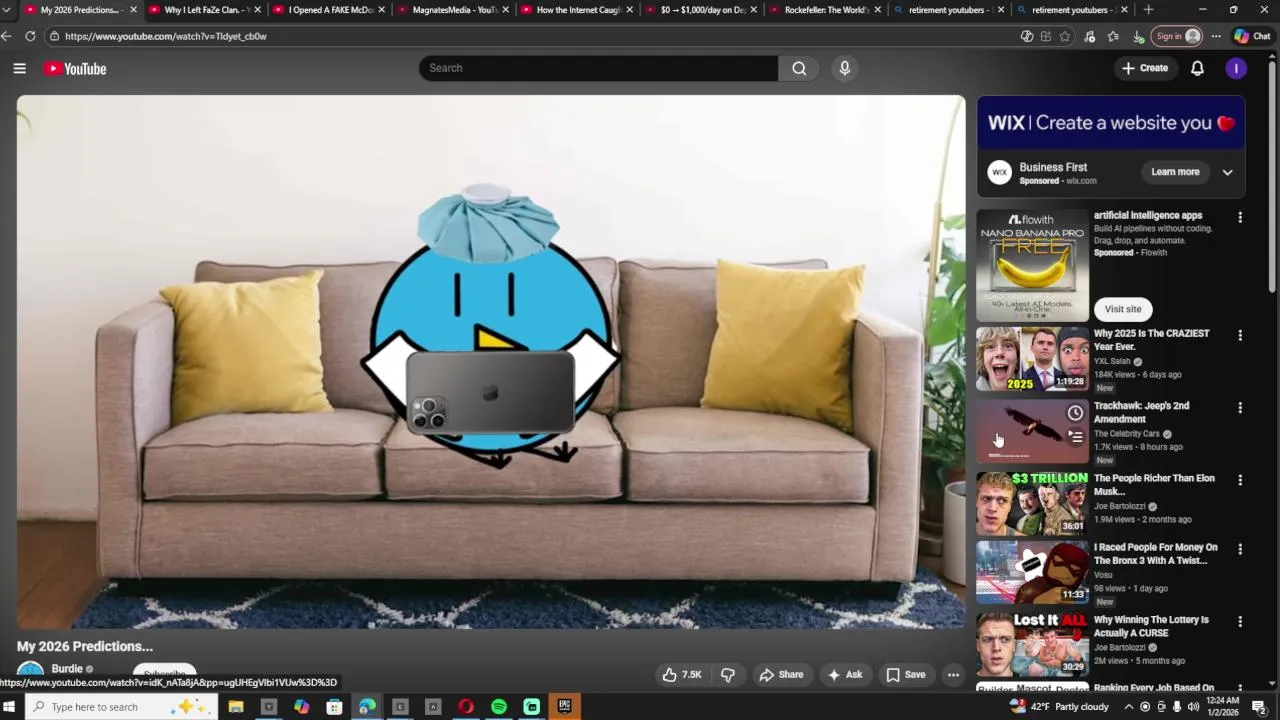Open the I Raced People For Money title

[x=1155, y=554]
